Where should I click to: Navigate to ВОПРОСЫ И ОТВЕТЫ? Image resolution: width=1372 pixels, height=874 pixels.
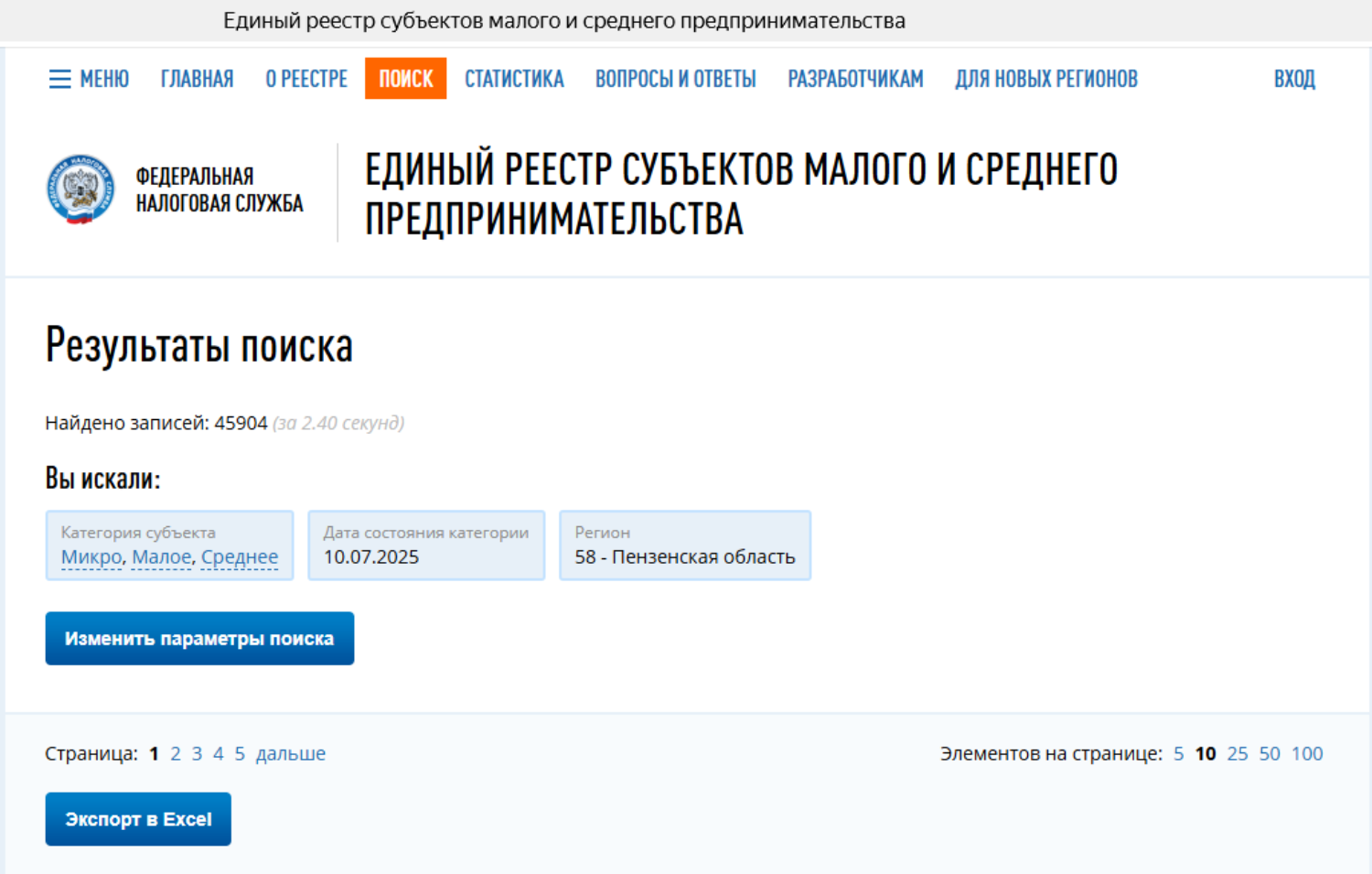pos(675,80)
